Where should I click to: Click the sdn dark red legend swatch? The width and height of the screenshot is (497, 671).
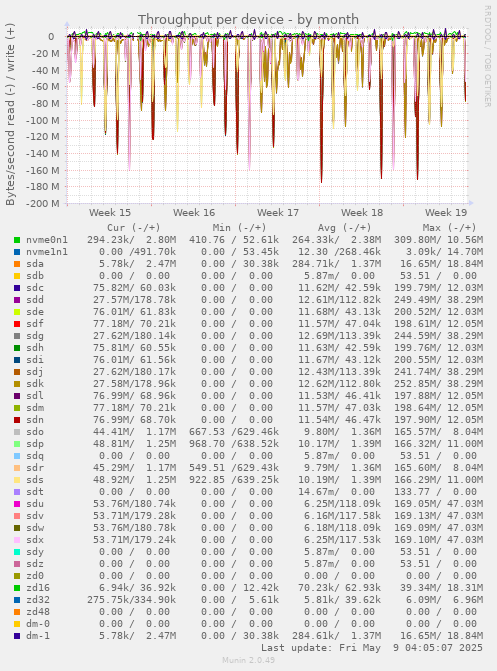tap(17, 420)
